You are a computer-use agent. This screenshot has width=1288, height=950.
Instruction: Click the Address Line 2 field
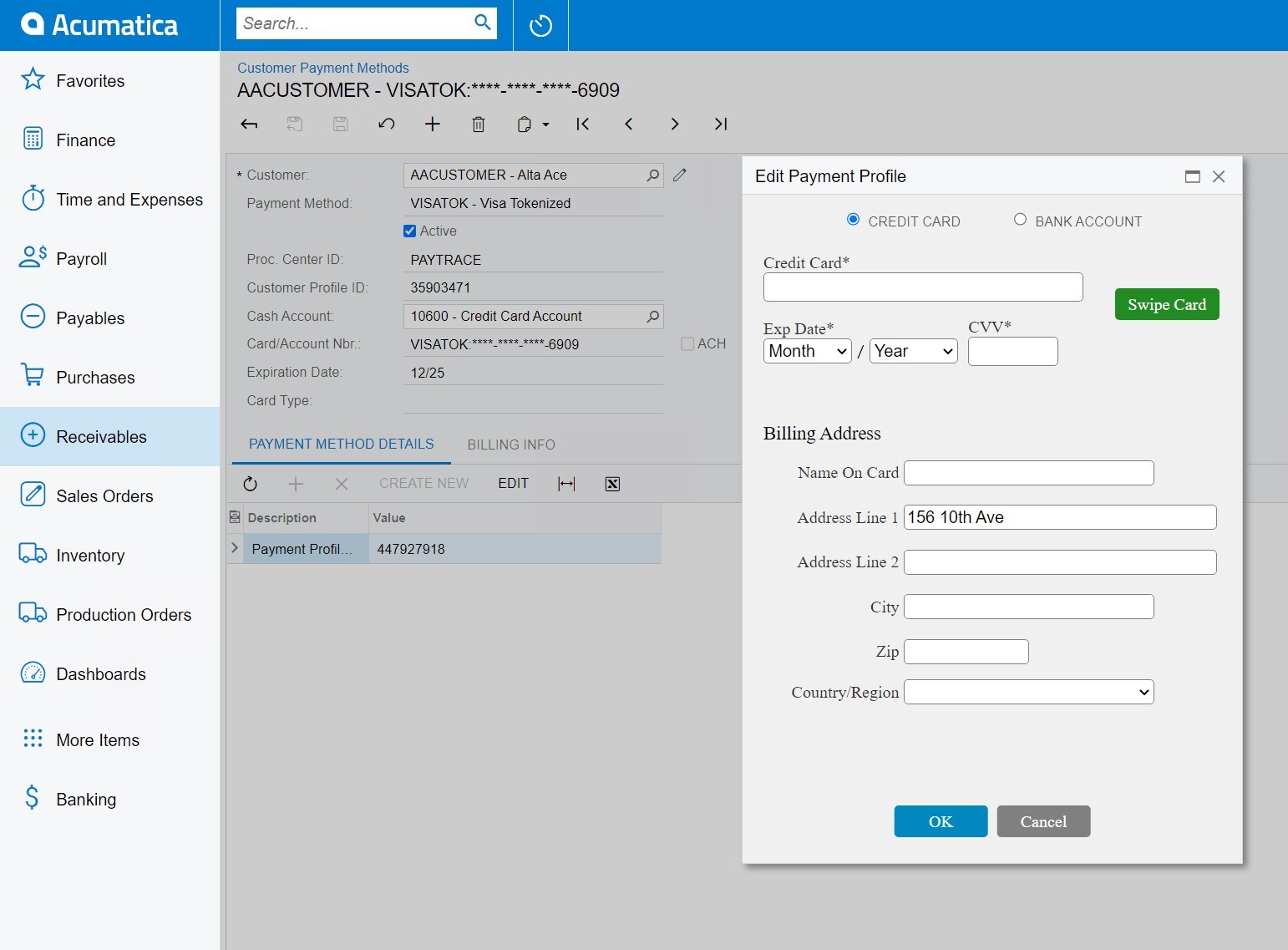(x=1060, y=562)
